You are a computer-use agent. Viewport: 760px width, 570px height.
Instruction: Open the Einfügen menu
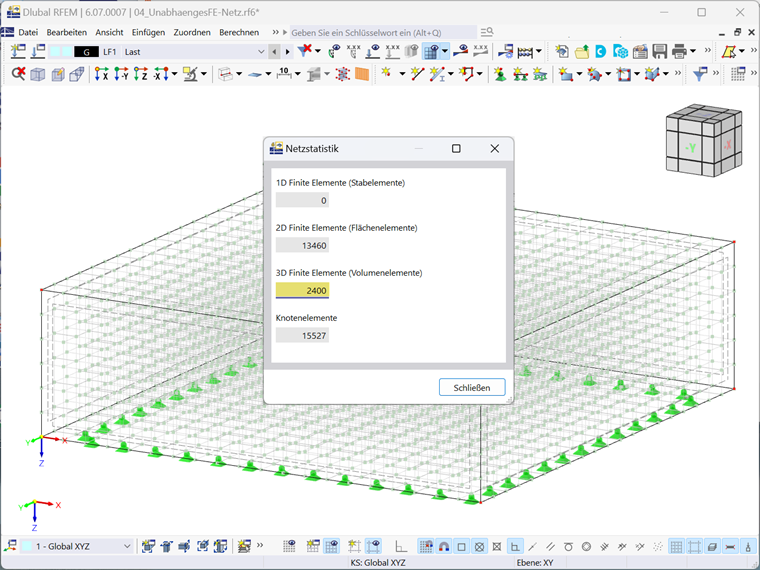[148, 32]
